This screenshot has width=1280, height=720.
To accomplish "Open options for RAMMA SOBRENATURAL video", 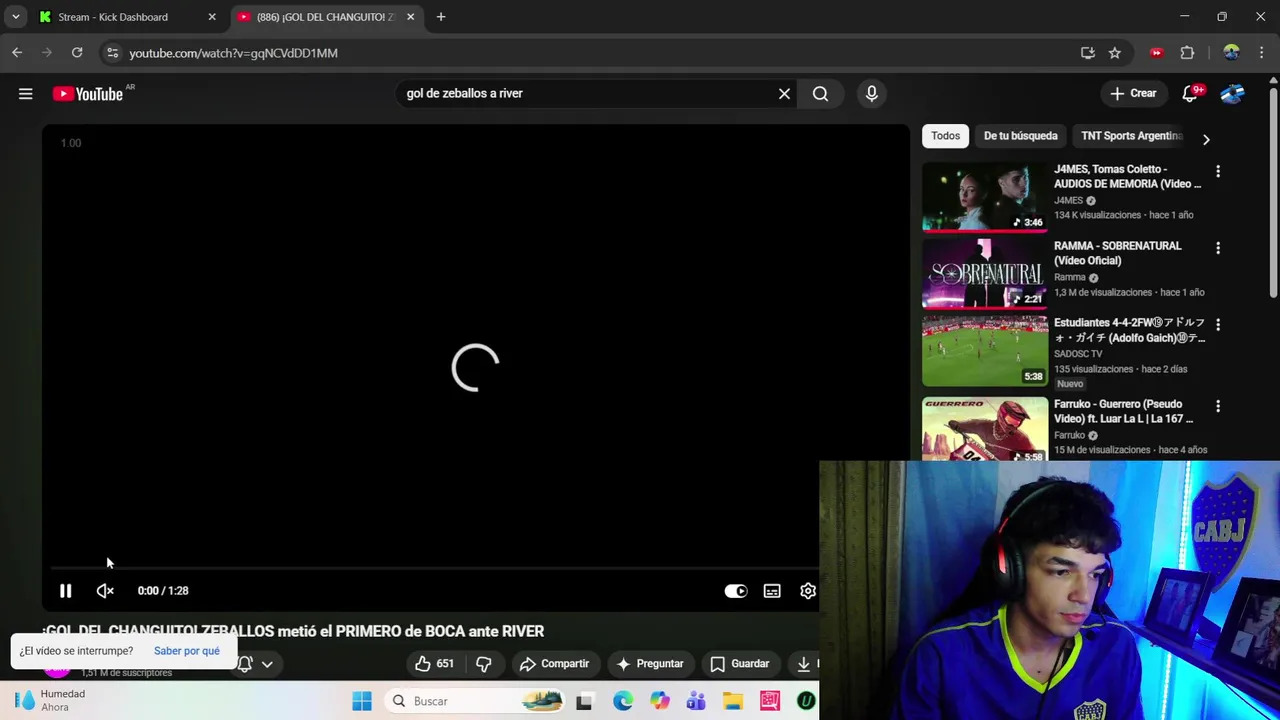I will (x=1217, y=248).
